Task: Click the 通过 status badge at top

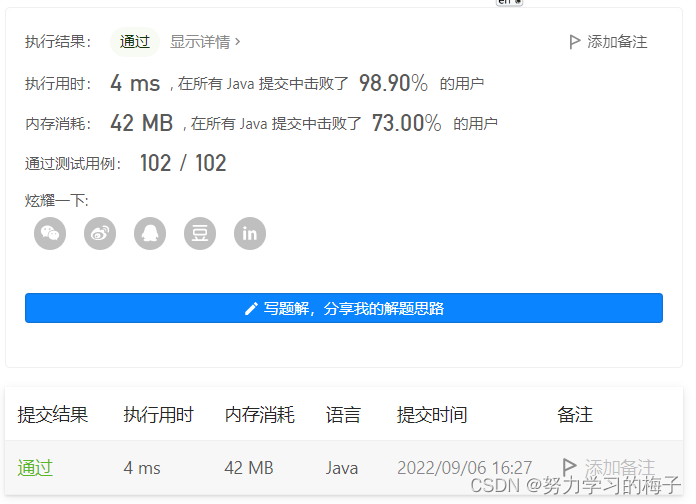Action: 134,42
